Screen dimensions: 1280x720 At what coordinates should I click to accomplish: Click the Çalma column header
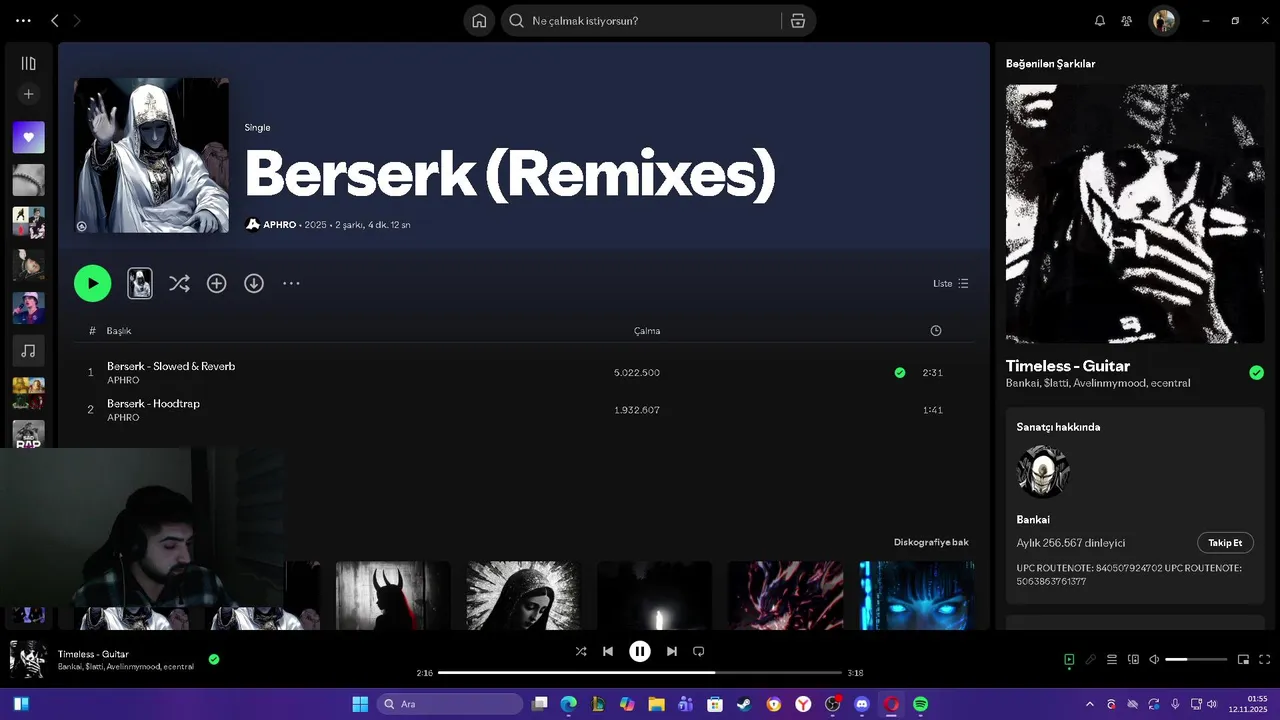pyautogui.click(x=647, y=331)
